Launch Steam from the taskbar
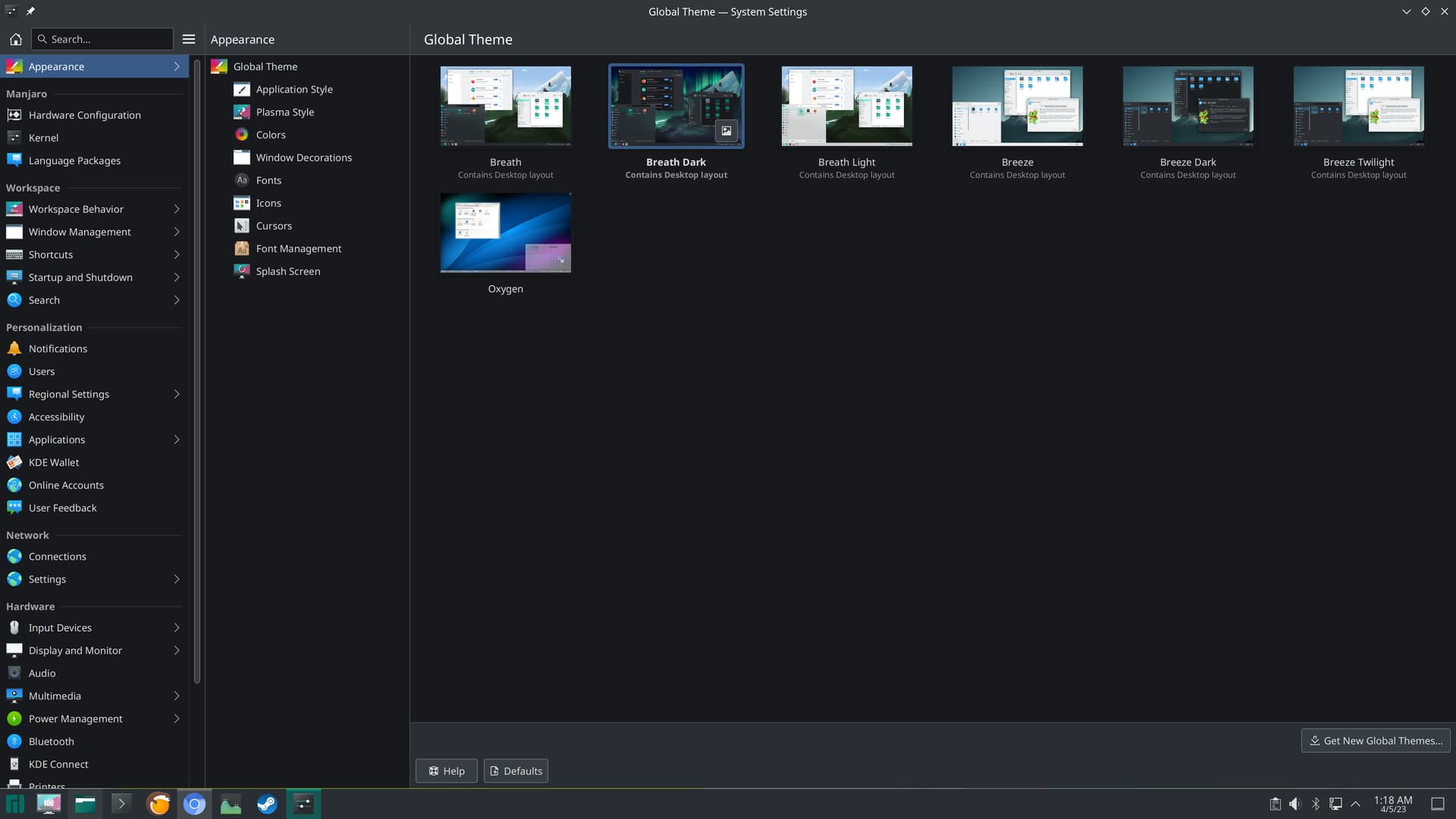1456x819 pixels. [267, 805]
